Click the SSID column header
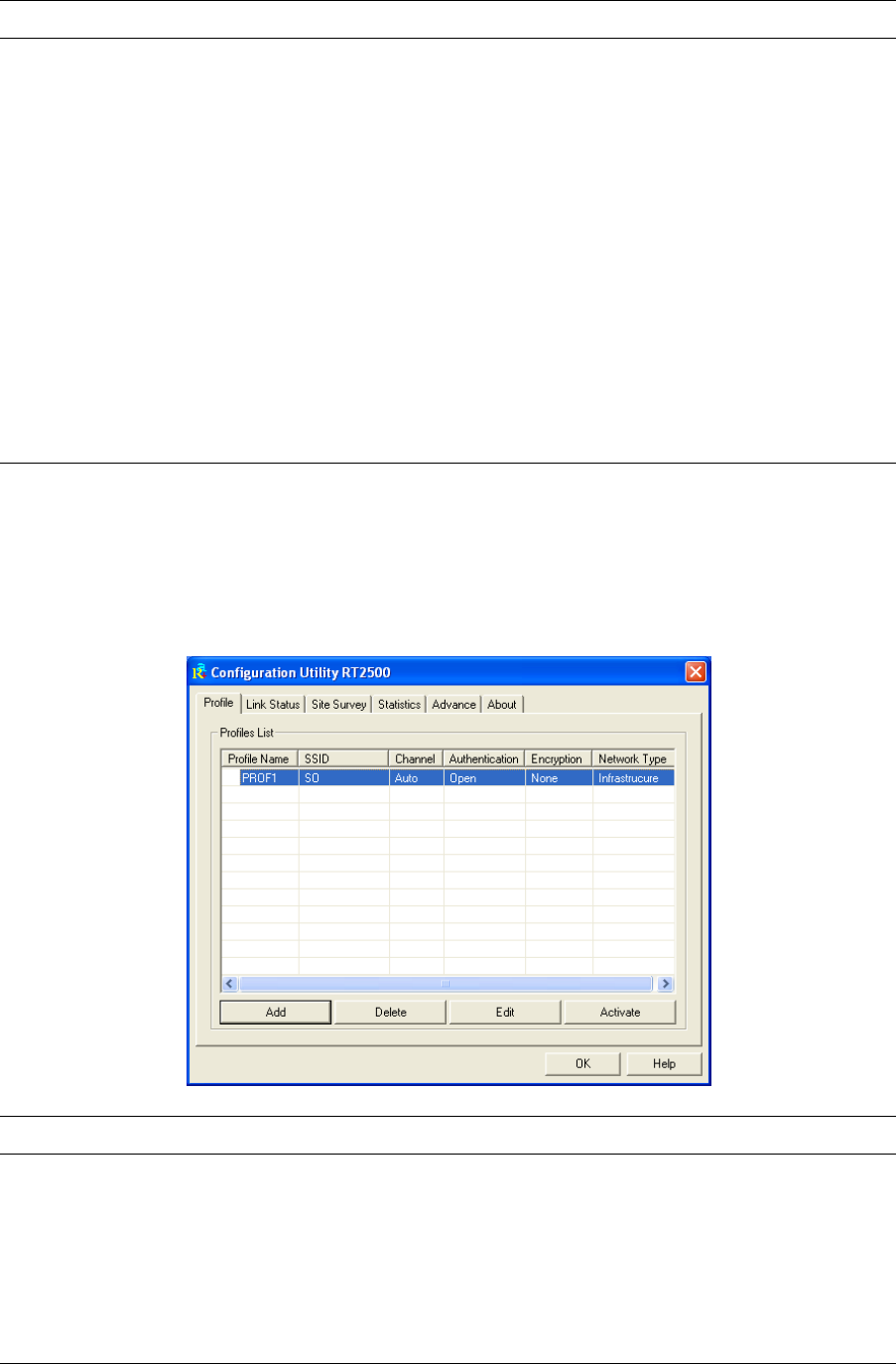This screenshot has height=1364, width=896. coord(343,758)
